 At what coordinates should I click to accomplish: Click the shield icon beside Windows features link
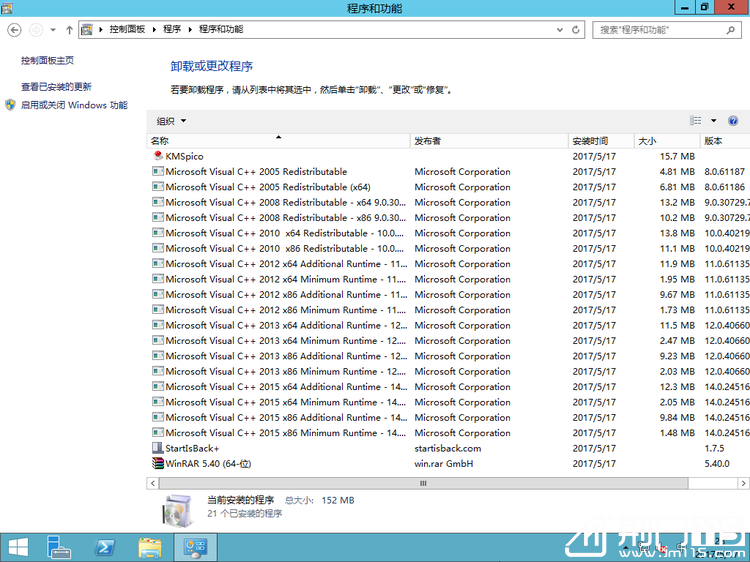(x=11, y=105)
